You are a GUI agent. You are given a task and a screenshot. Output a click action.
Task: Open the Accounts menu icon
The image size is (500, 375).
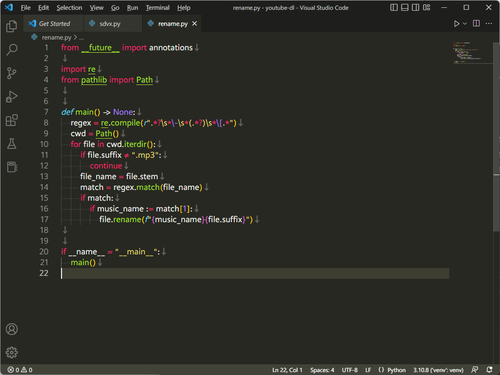(x=12, y=329)
